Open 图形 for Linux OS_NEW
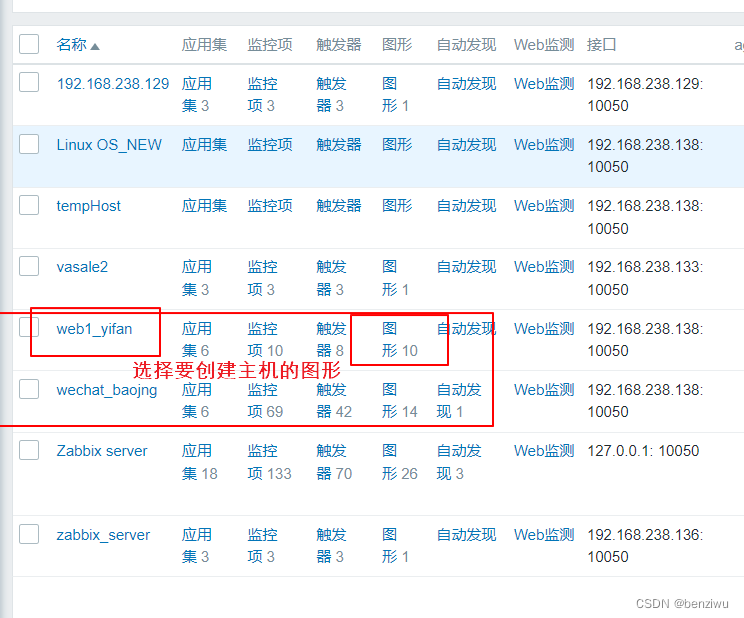744x618 pixels. pos(397,145)
